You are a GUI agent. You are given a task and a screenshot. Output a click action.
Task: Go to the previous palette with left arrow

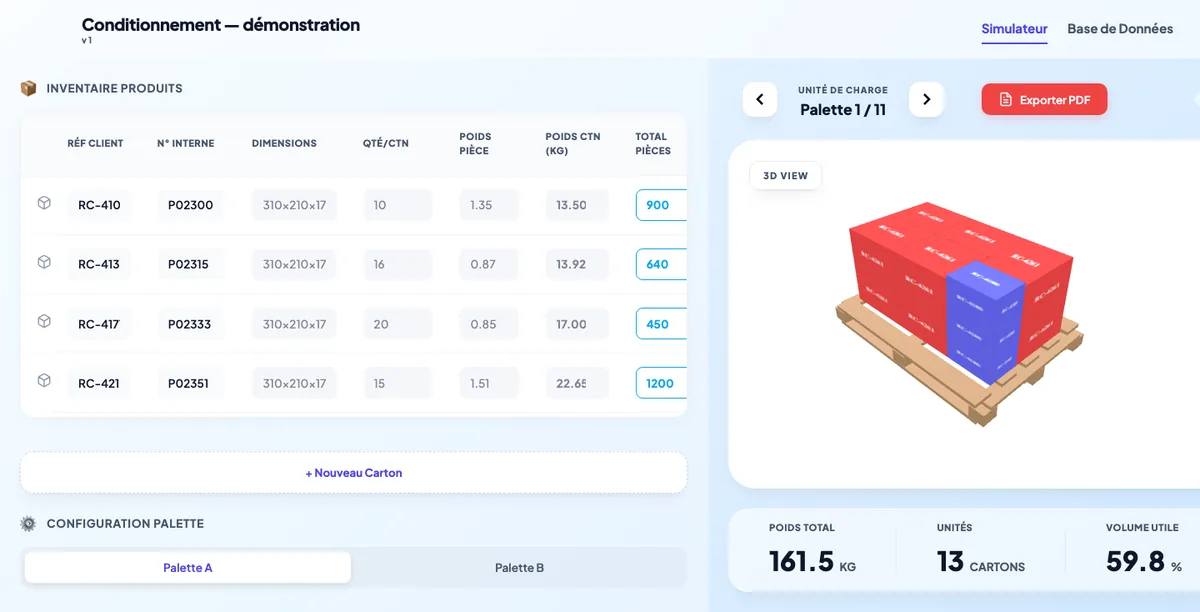tap(760, 100)
